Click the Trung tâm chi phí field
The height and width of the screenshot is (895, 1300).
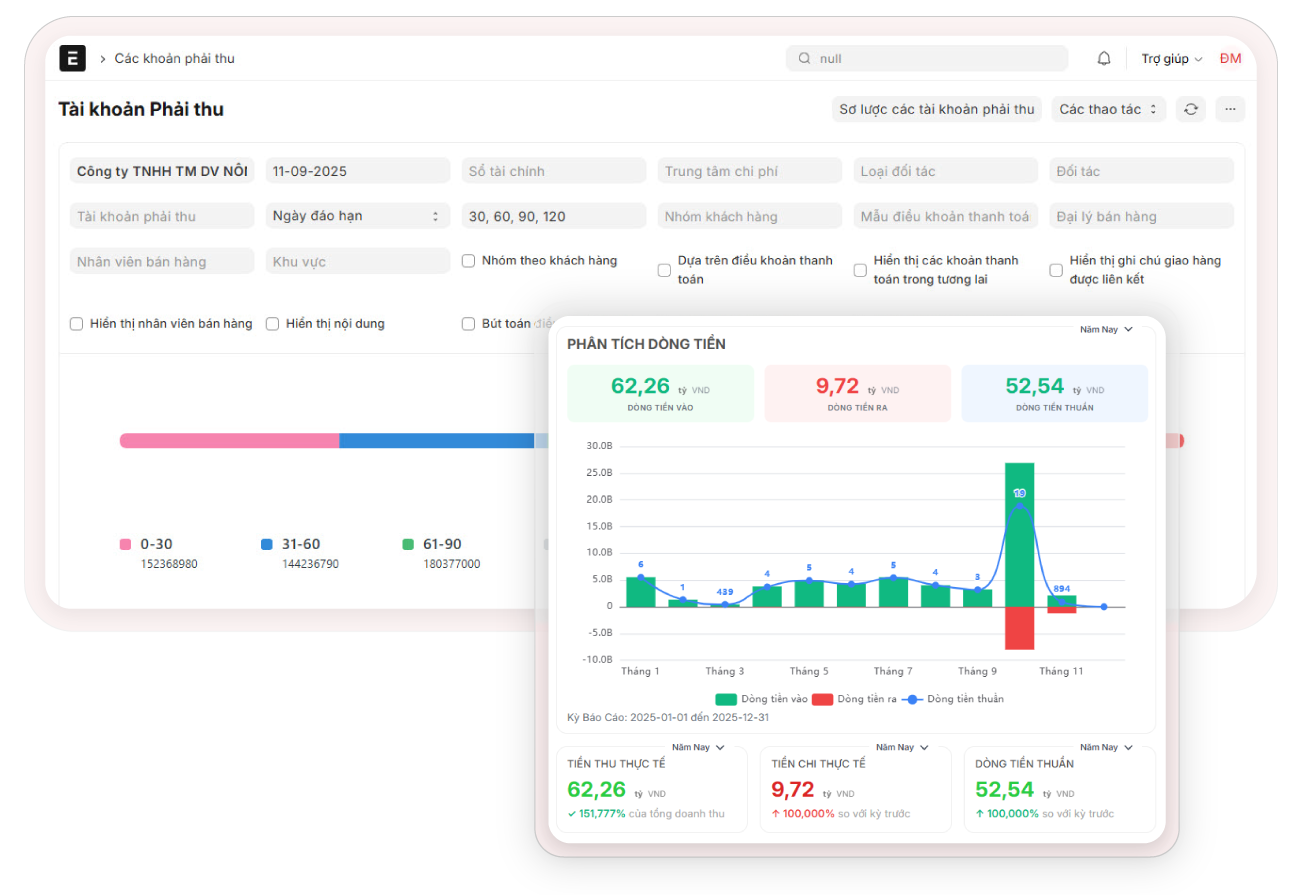tap(749, 171)
